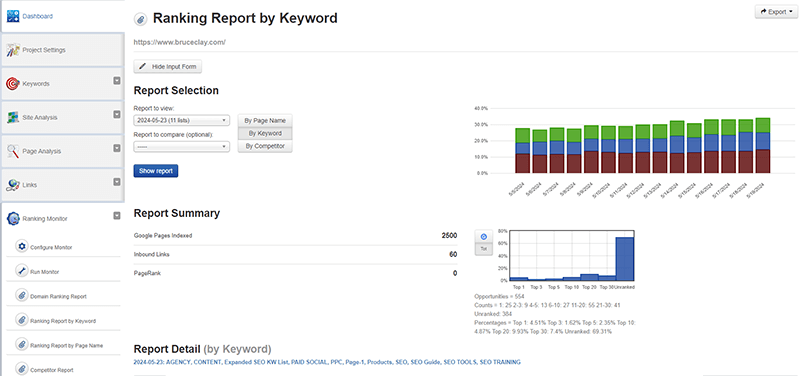800x376 pixels.
Task: Click Domain Ranking Report paperclip icon
Action: tap(21, 296)
